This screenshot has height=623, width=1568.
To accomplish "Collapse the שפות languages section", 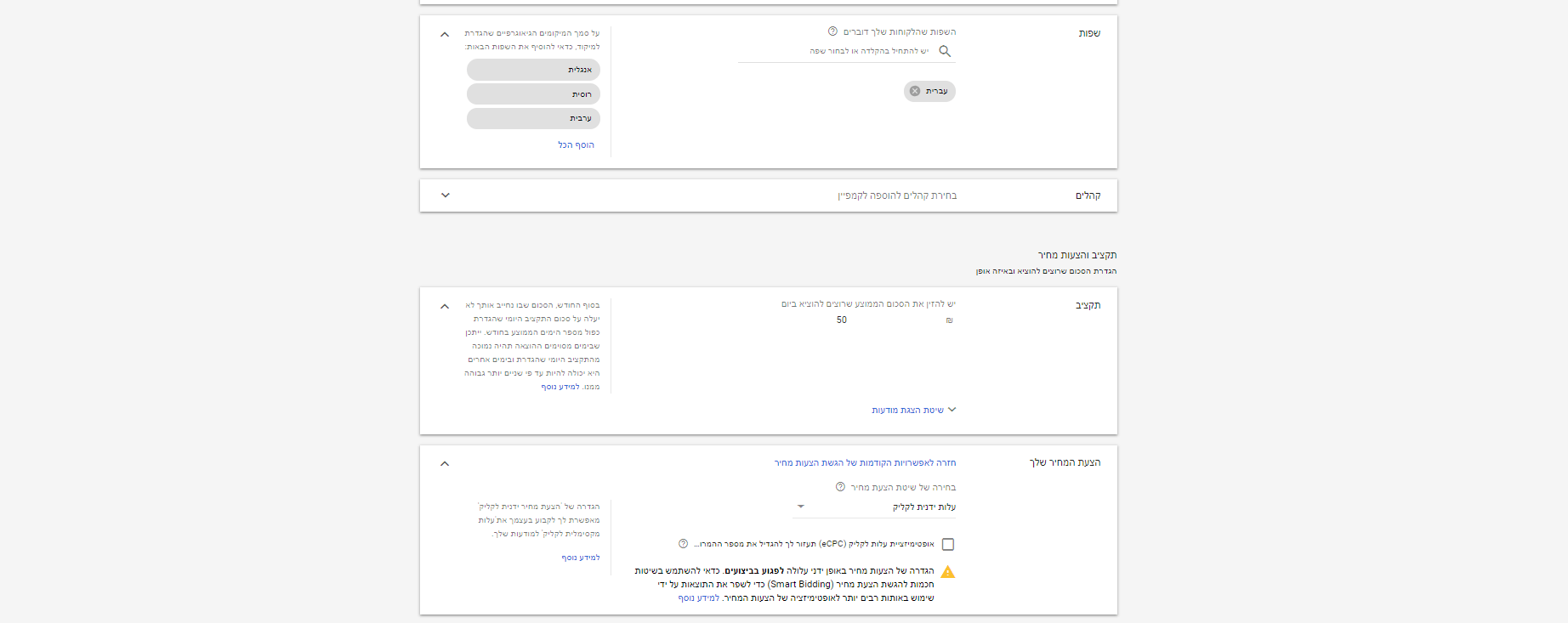I will point(445,35).
